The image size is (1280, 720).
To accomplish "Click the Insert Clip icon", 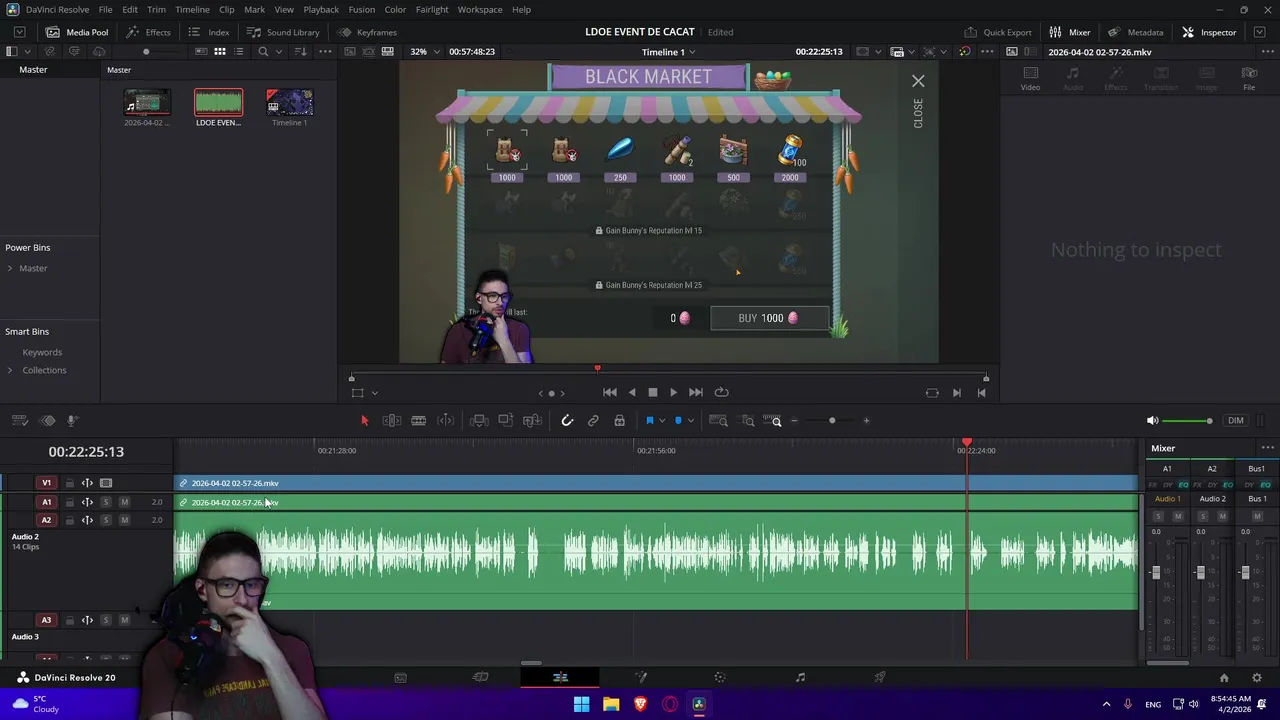I will [x=479, y=421].
